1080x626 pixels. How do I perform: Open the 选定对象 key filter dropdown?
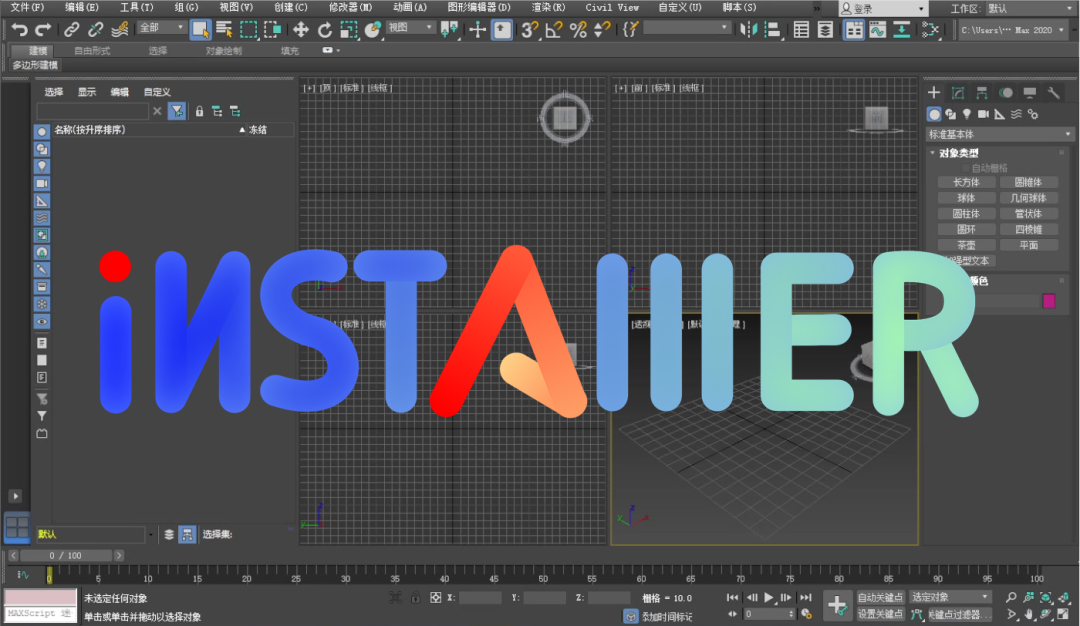[x=951, y=597]
